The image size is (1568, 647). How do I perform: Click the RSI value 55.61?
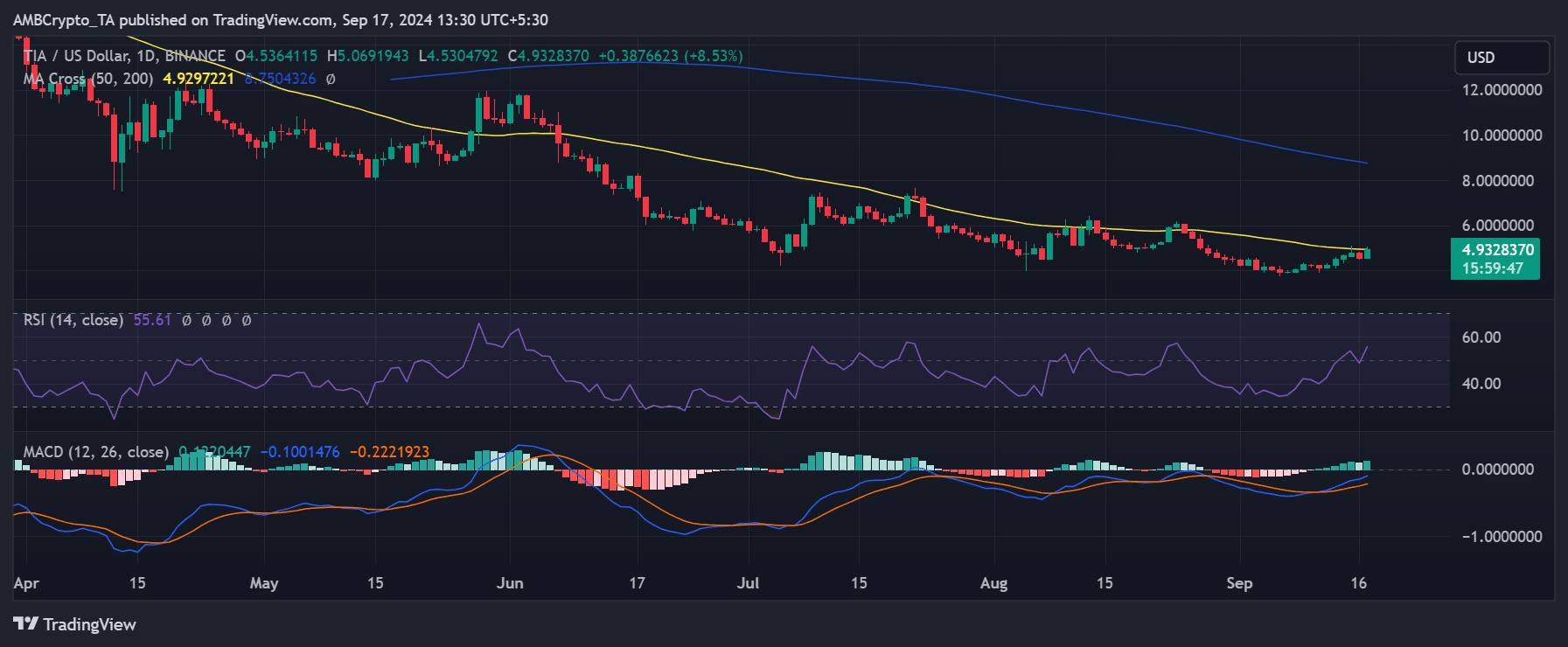152,320
